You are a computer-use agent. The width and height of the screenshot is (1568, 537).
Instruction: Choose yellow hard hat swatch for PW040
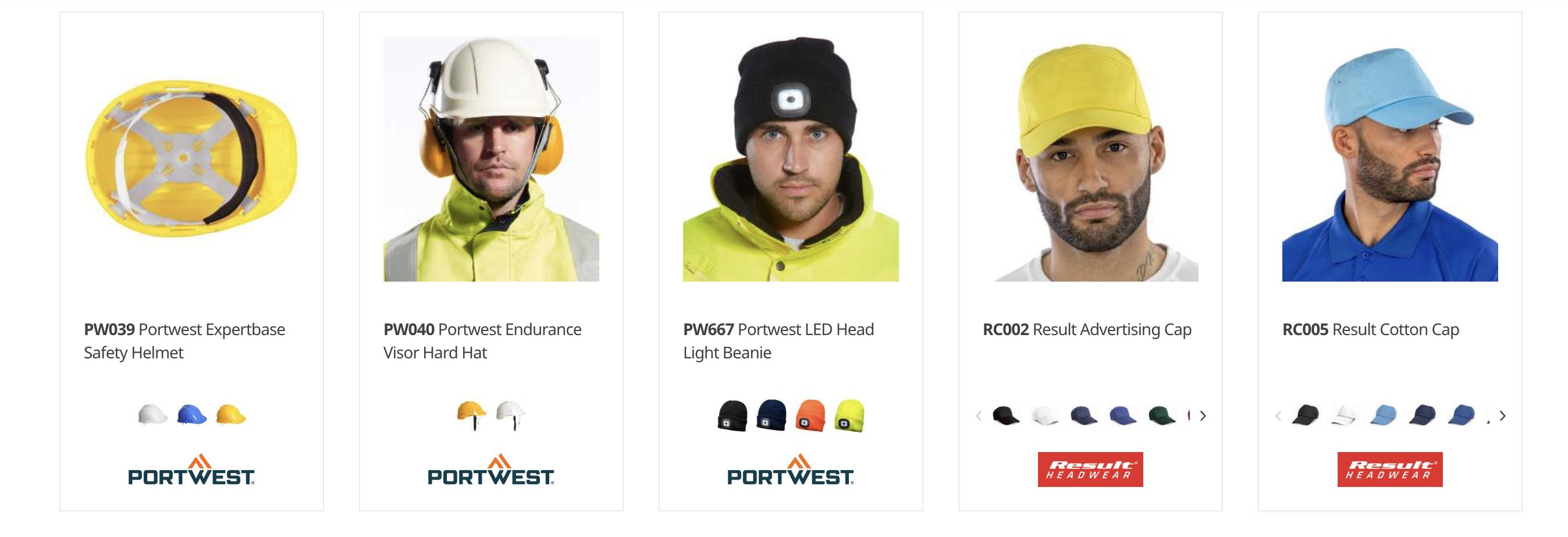point(472,415)
